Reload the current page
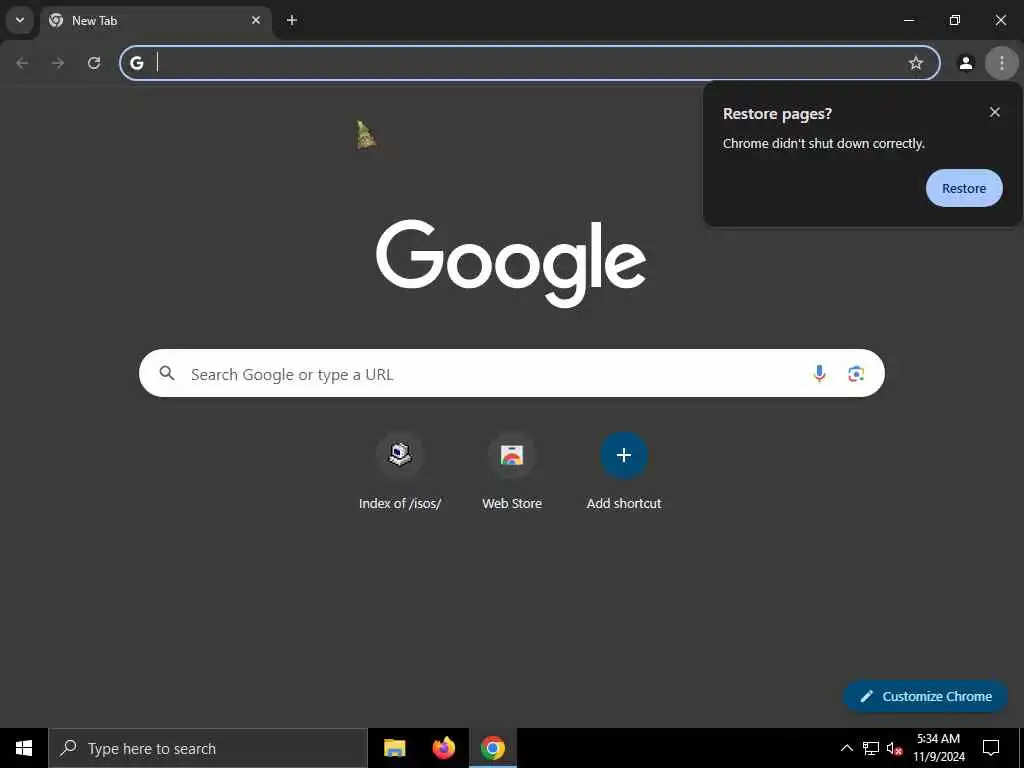Viewport: 1024px width, 768px height. 94,63
